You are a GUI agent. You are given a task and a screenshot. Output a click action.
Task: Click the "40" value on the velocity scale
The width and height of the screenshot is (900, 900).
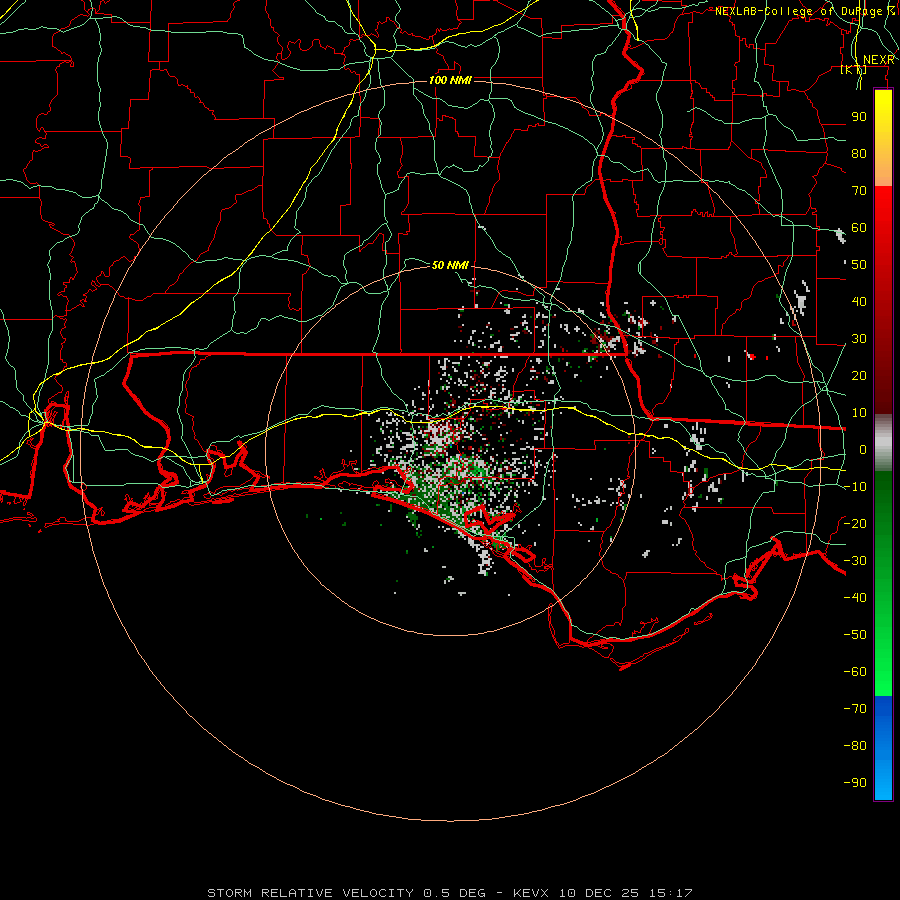(859, 302)
